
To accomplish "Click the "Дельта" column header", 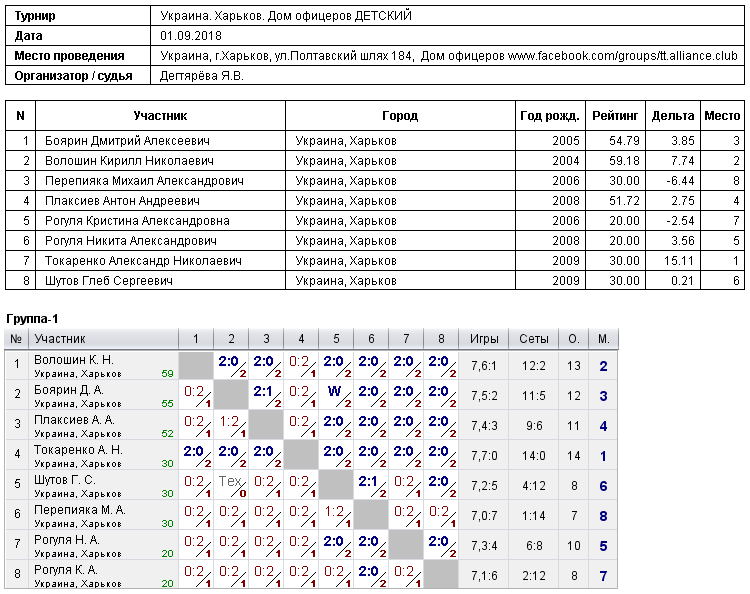I will [x=673, y=116].
